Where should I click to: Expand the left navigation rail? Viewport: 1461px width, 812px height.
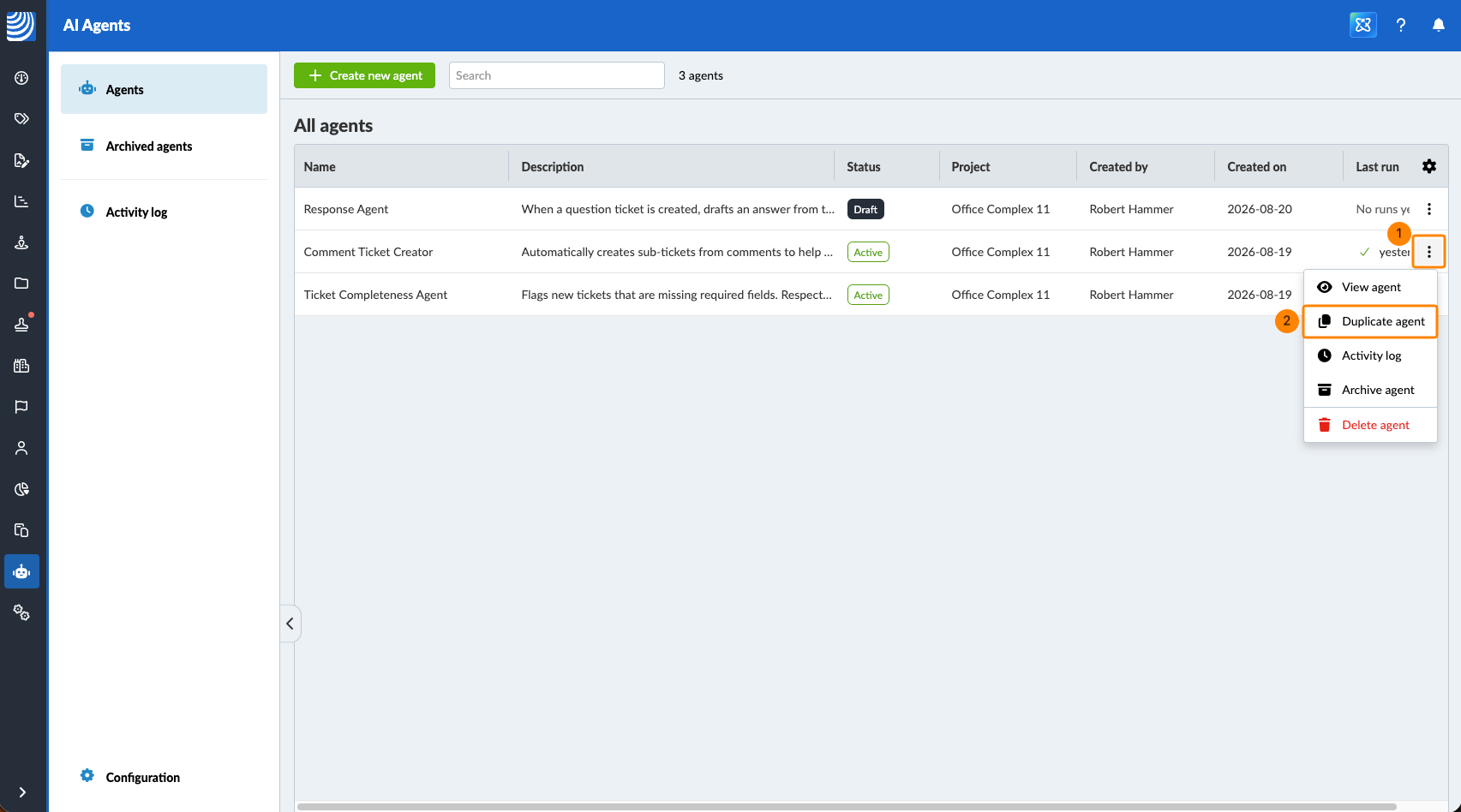[x=22, y=792]
